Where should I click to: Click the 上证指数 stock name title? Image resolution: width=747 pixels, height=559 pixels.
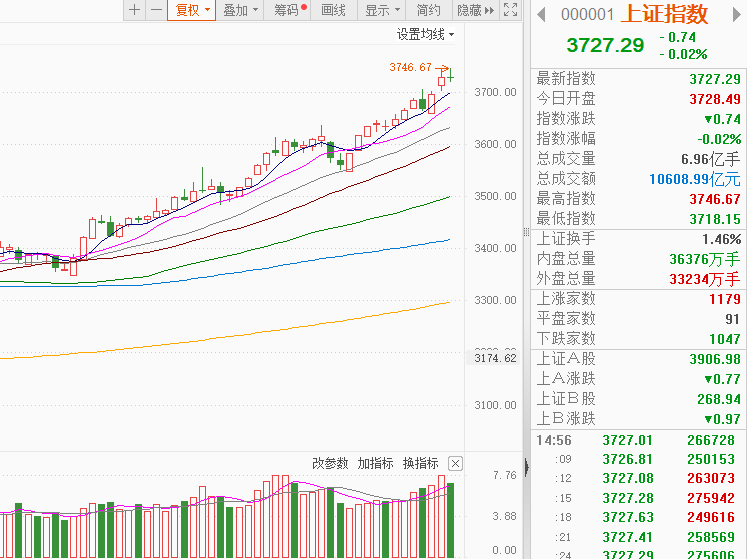(x=665, y=14)
